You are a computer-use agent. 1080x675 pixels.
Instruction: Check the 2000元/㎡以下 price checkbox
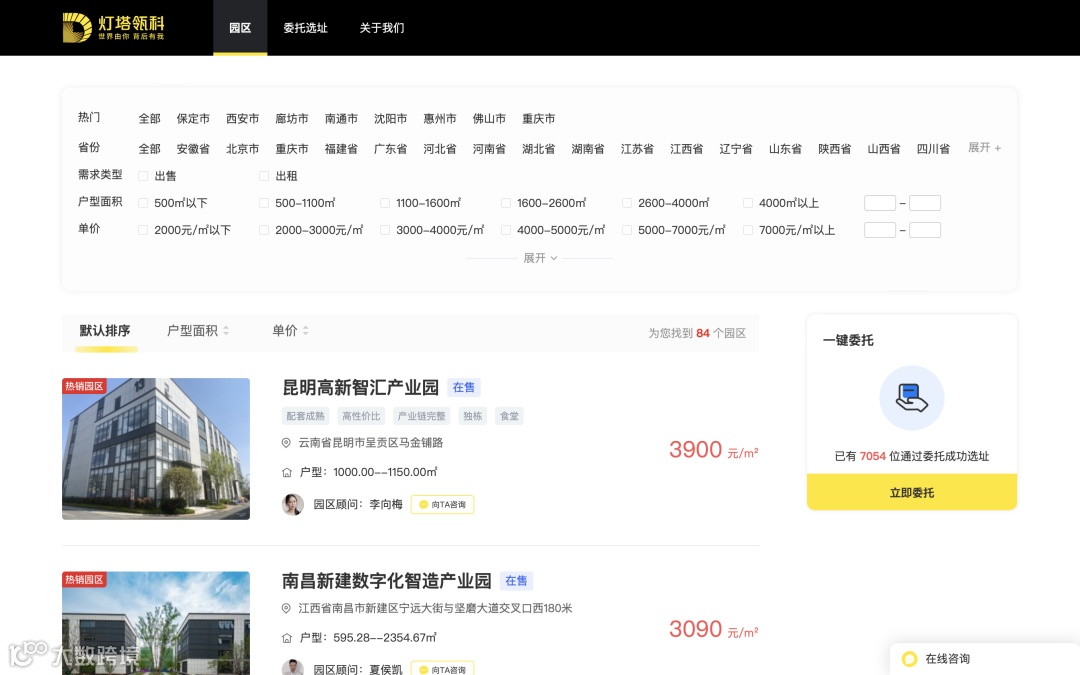tap(143, 230)
